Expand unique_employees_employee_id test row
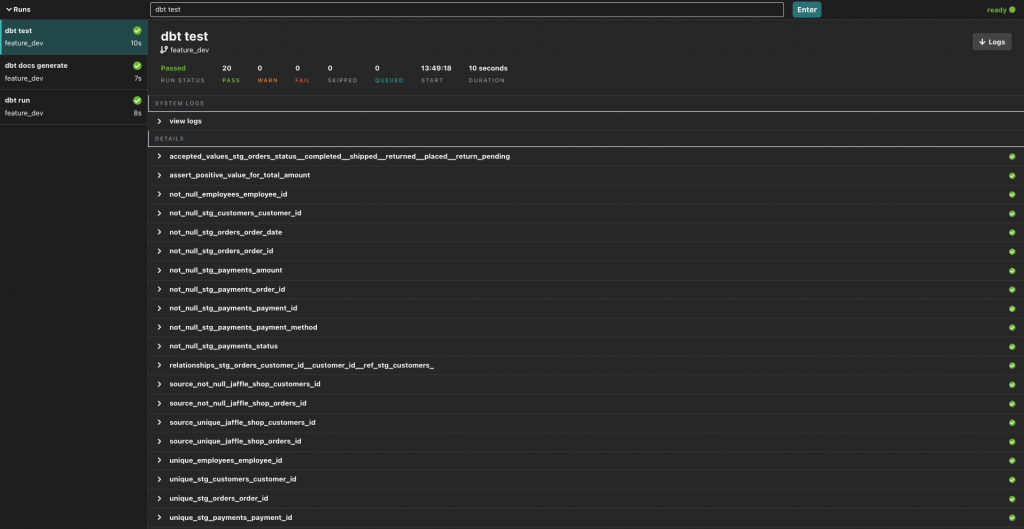The image size is (1024, 529). 160,460
